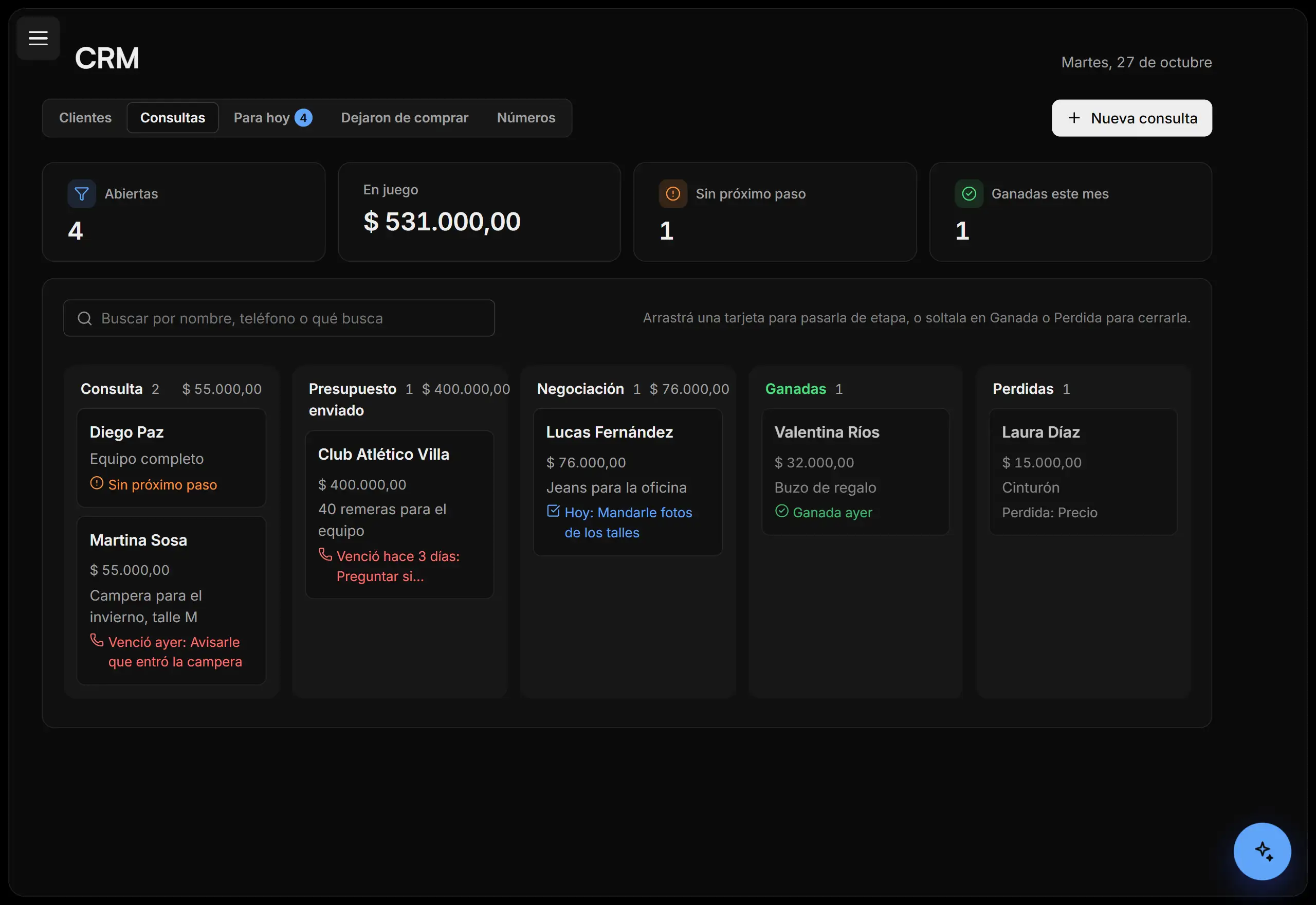The height and width of the screenshot is (905, 1316).
Task: Click the $ 531.000,00 En juego value
Action: pos(442,221)
